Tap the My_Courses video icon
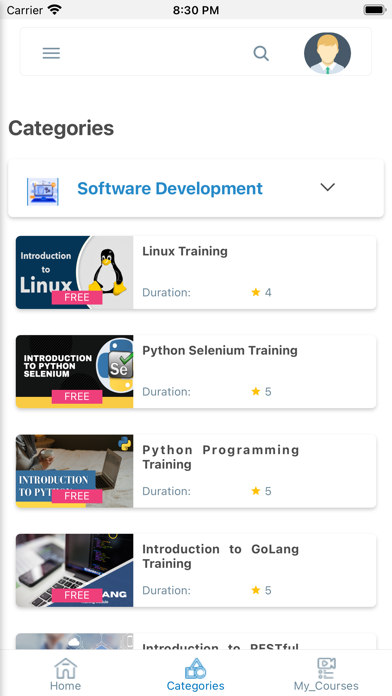The width and height of the screenshot is (392, 696). 326,668
